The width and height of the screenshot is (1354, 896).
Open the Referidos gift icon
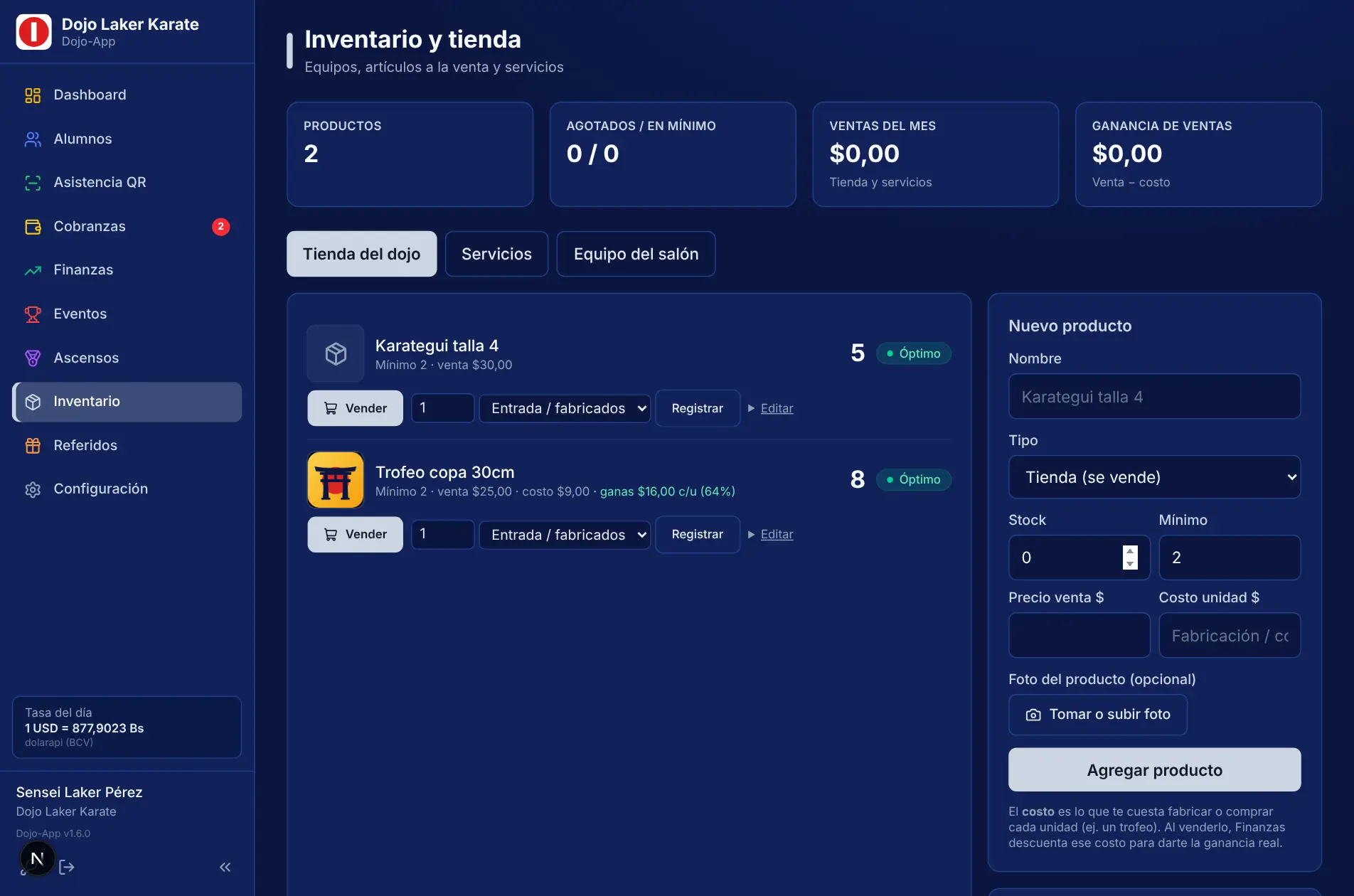tap(33, 446)
